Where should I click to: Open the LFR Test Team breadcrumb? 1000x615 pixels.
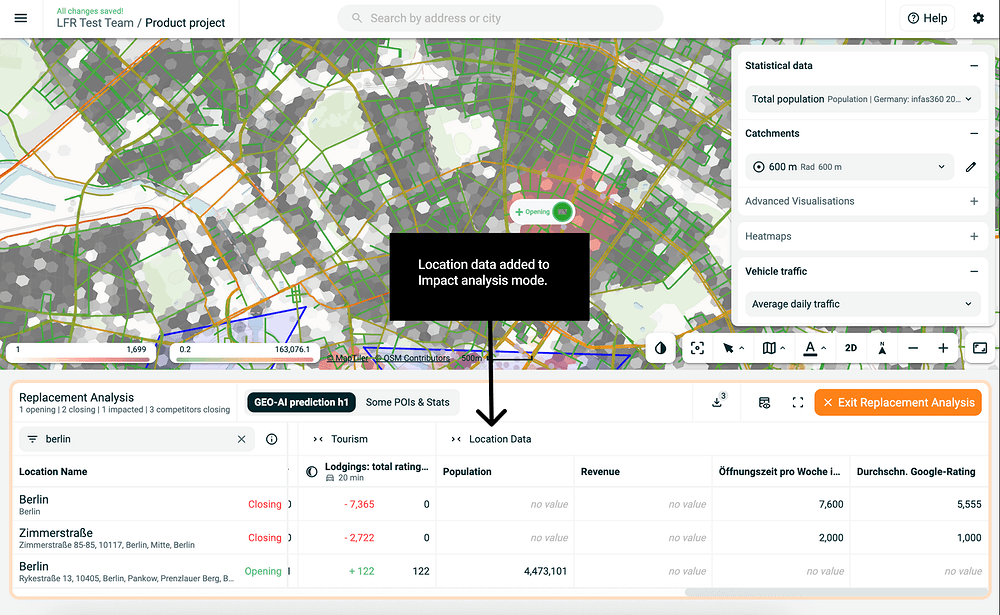click(95, 23)
